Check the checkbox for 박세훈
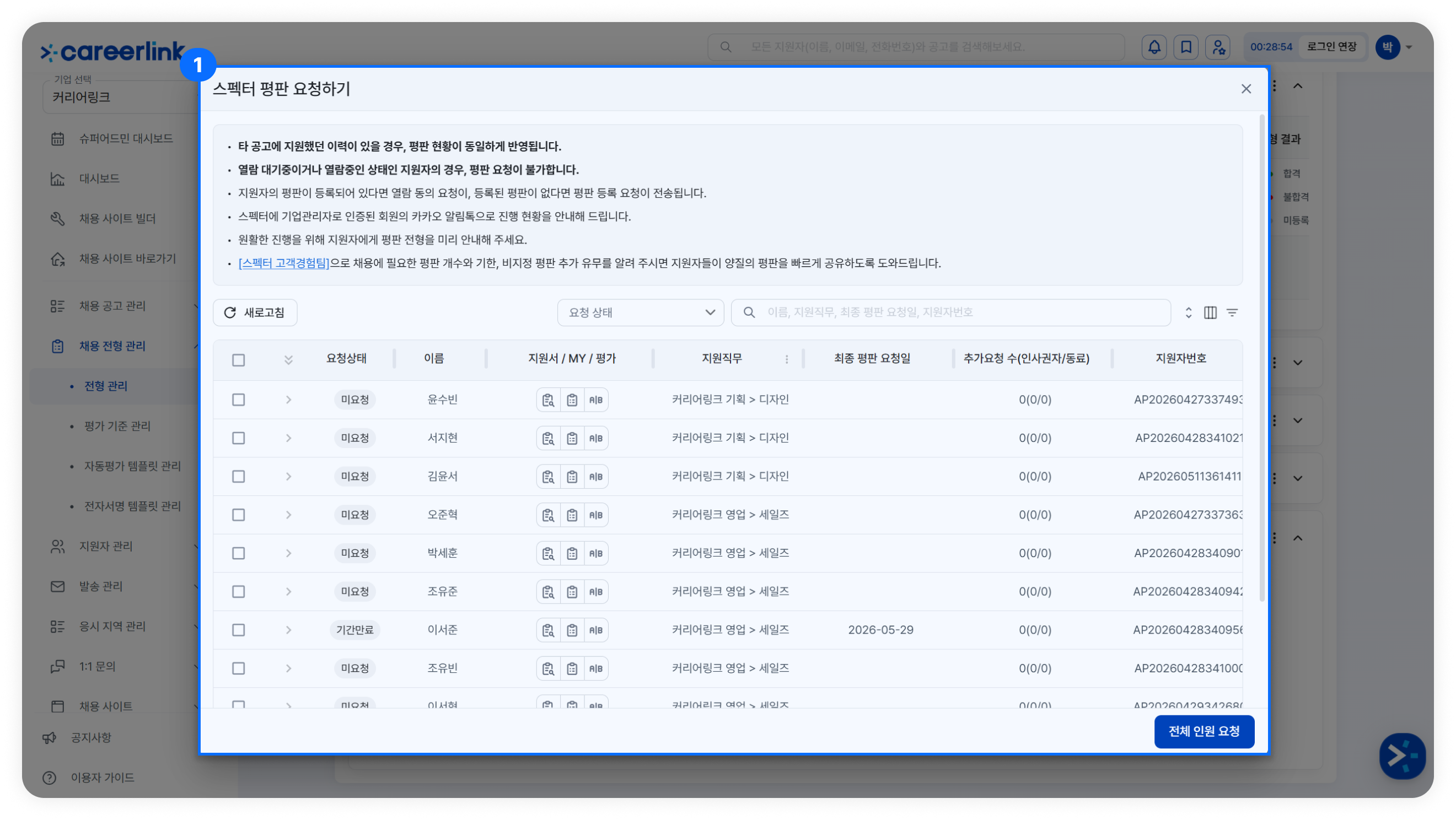1456x820 pixels. 239,554
